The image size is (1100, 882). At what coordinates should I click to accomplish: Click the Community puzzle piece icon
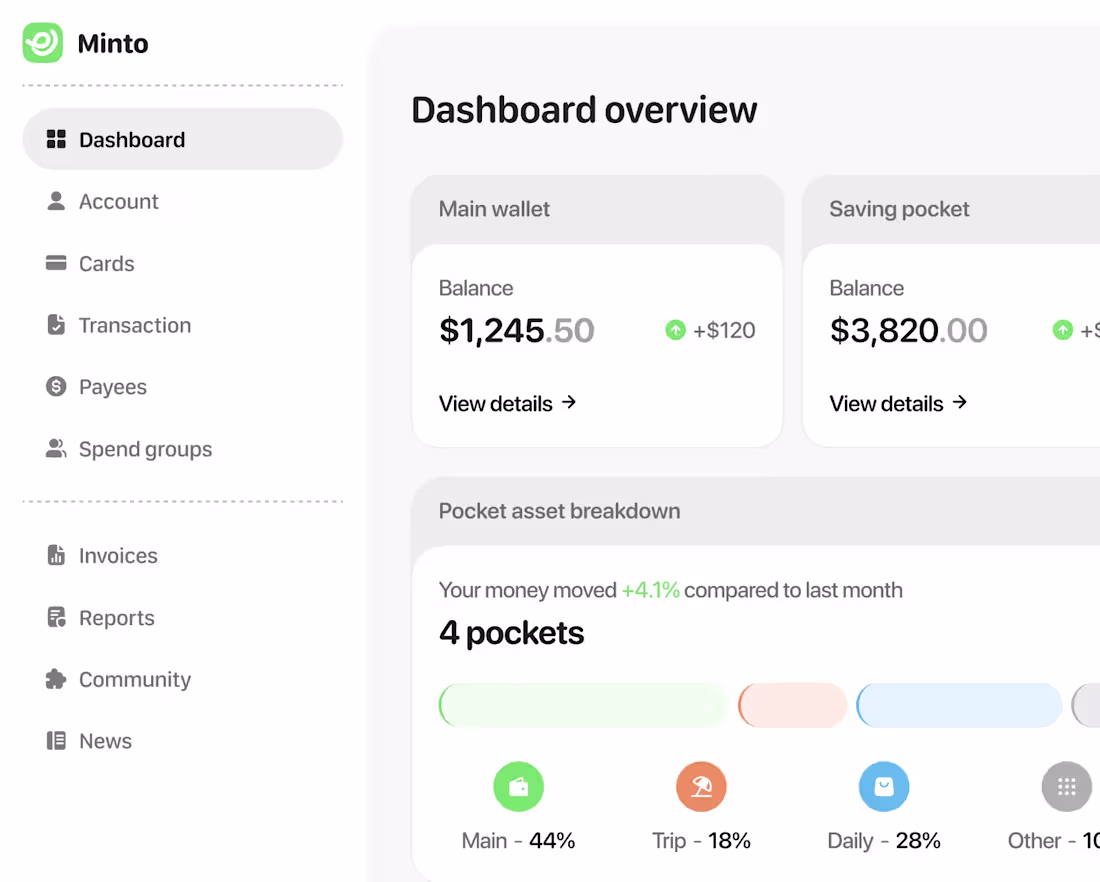click(56, 679)
